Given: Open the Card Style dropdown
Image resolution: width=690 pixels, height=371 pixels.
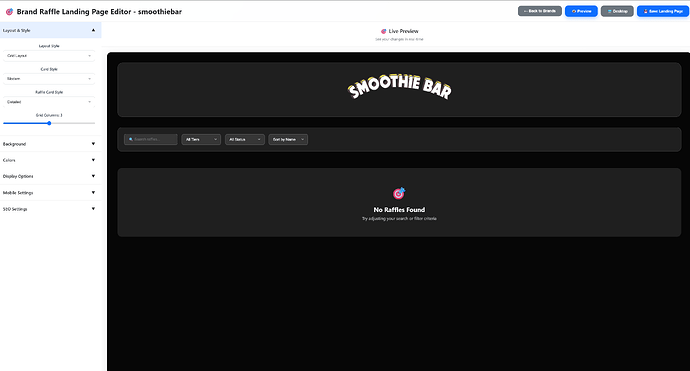Looking at the screenshot, I should [x=49, y=79].
